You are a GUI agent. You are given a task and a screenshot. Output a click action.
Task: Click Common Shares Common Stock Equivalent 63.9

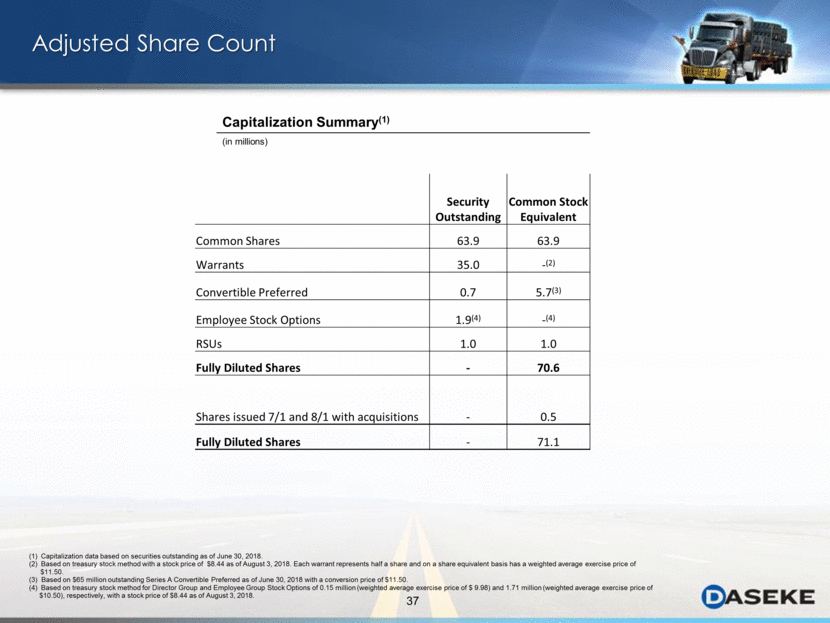[x=548, y=241]
